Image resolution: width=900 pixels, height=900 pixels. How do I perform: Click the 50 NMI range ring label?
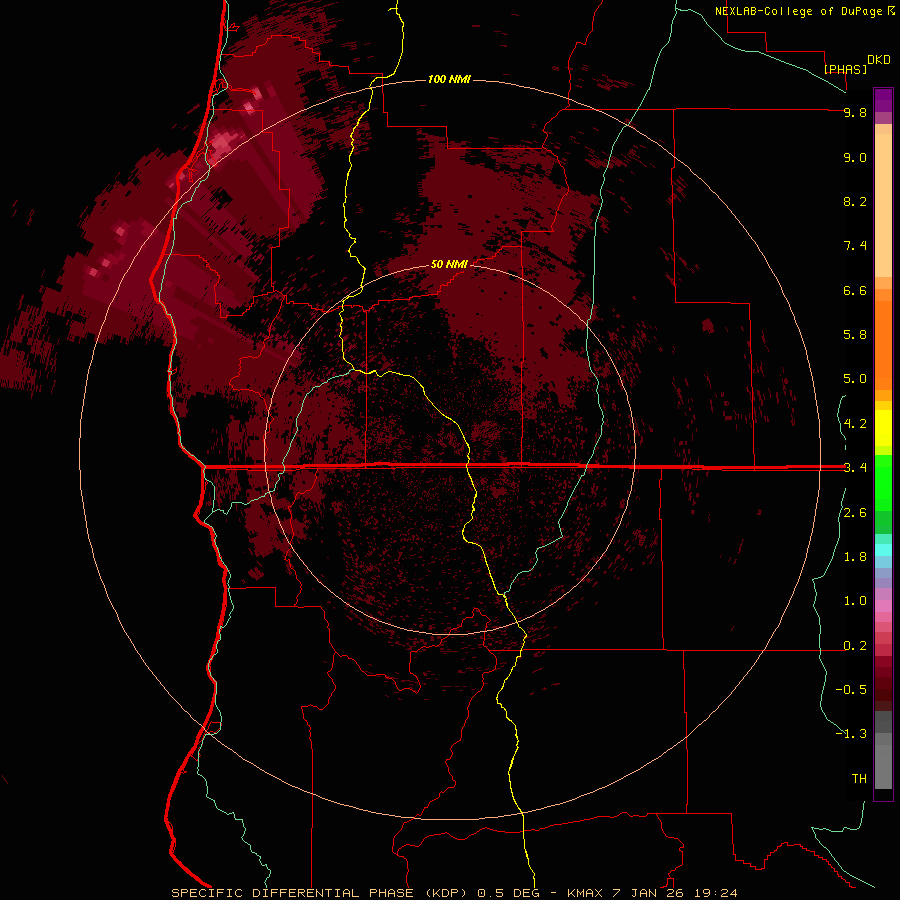click(449, 264)
